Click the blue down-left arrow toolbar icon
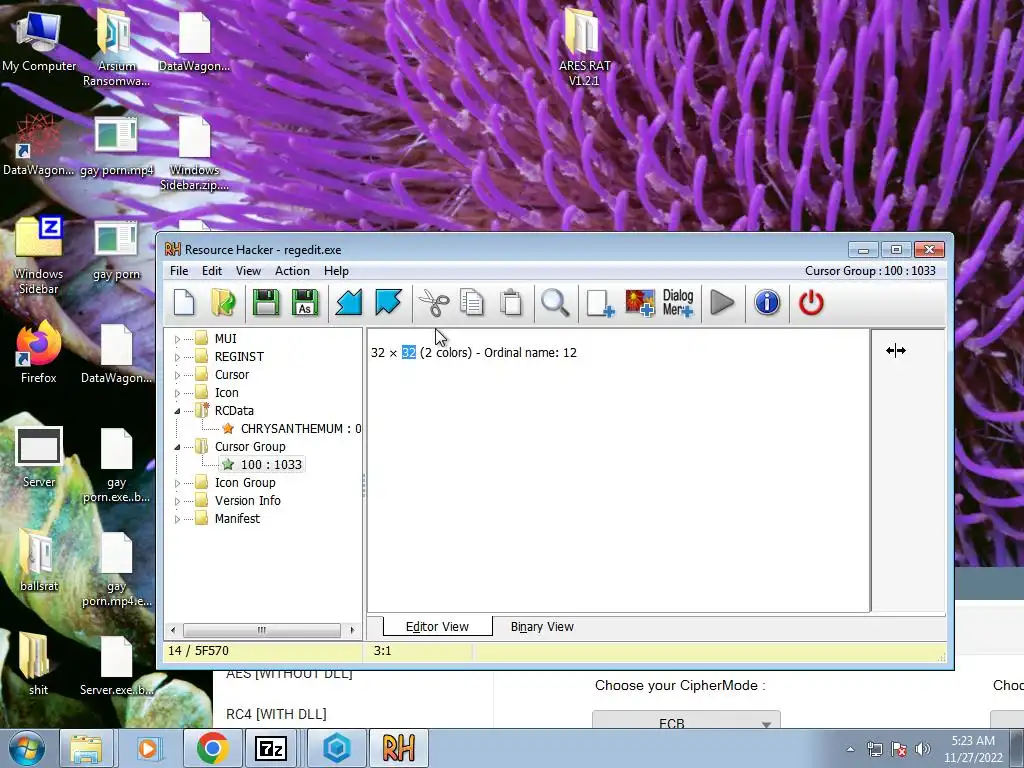The image size is (1024, 768). (349, 303)
